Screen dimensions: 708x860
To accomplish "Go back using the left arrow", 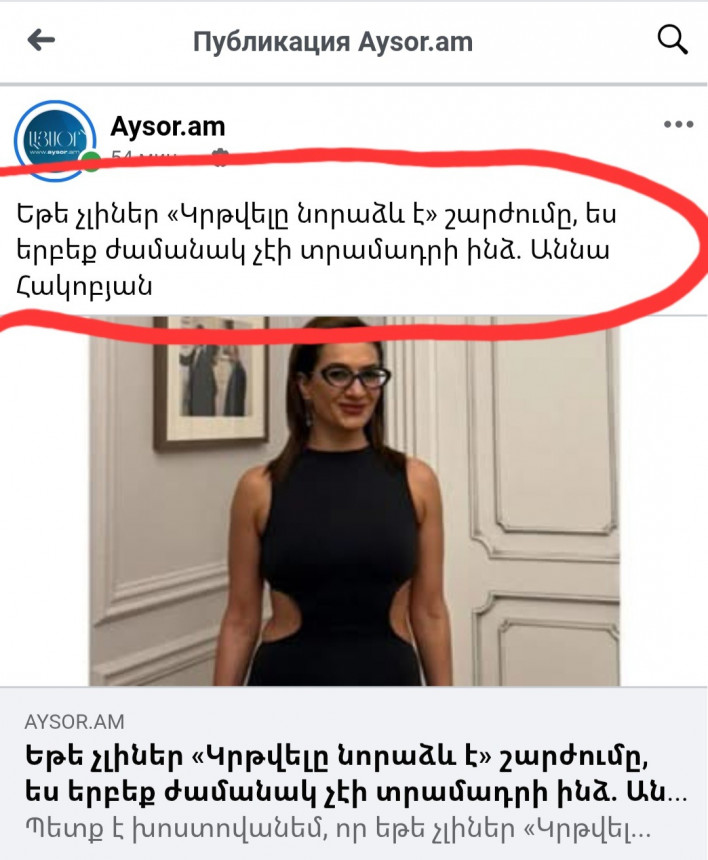I will pos(41,40).
